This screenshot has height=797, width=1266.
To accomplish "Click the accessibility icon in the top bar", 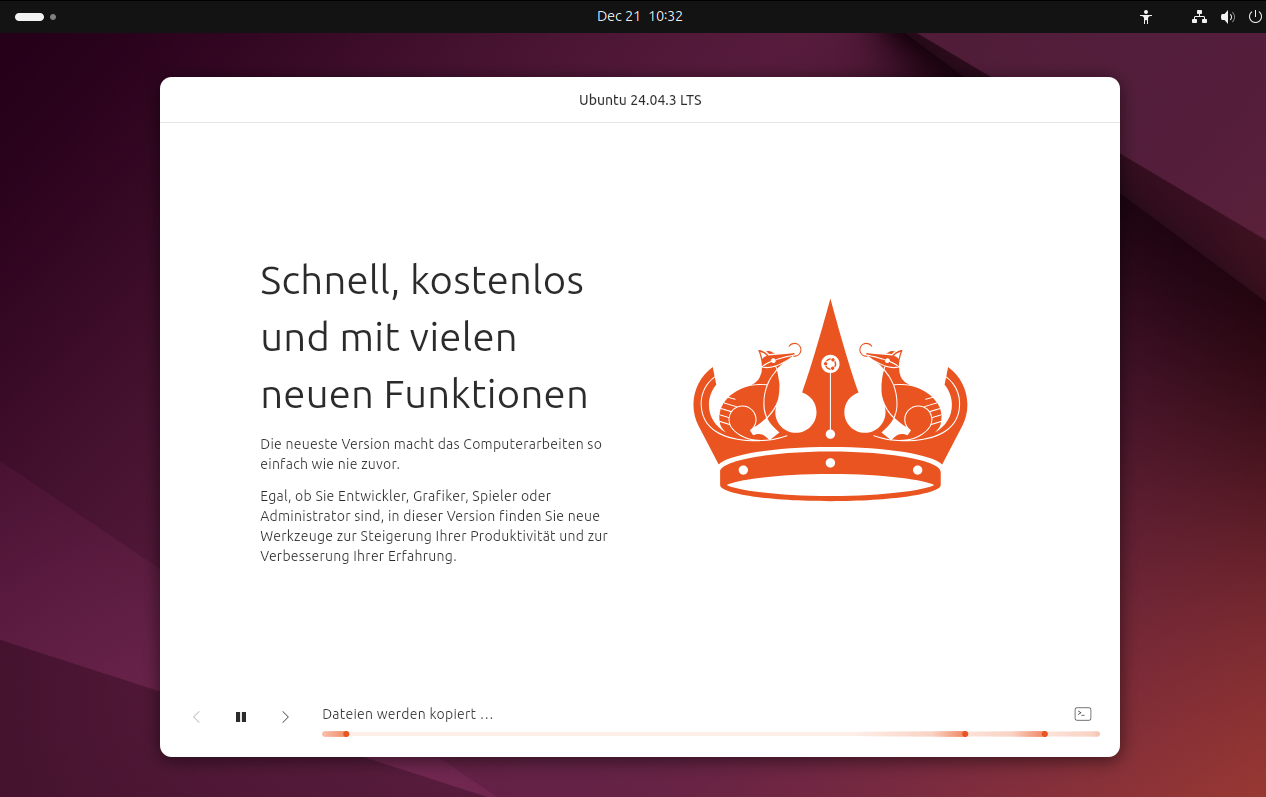I will pos(1145,16).
